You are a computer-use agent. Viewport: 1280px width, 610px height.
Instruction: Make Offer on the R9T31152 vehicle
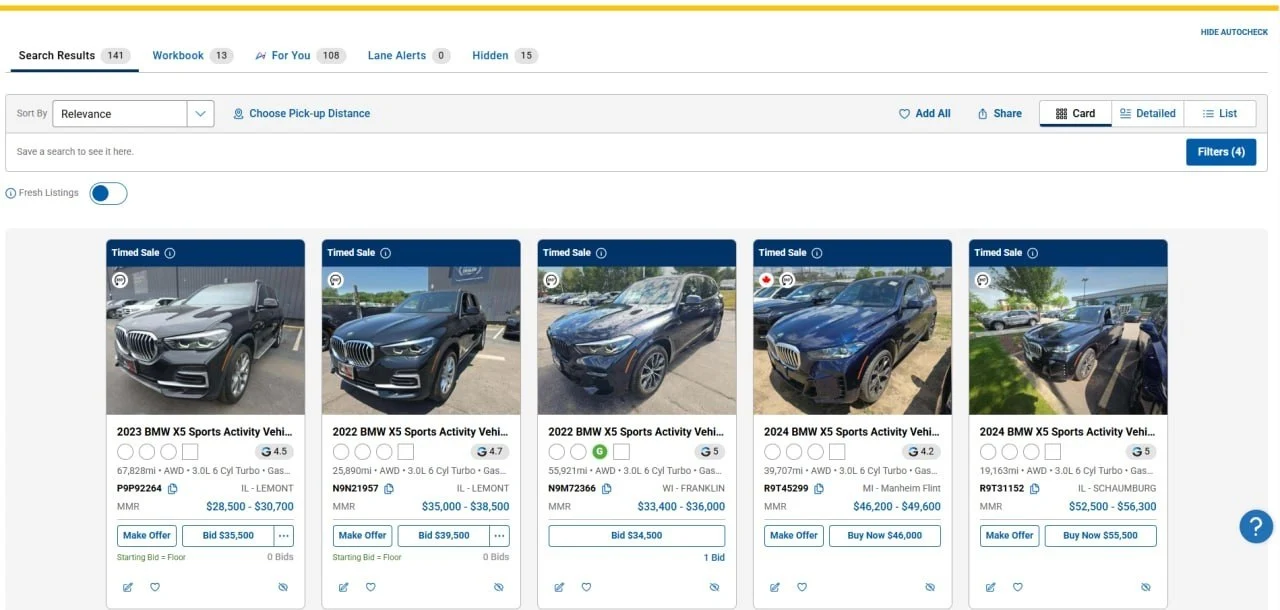1010,535
